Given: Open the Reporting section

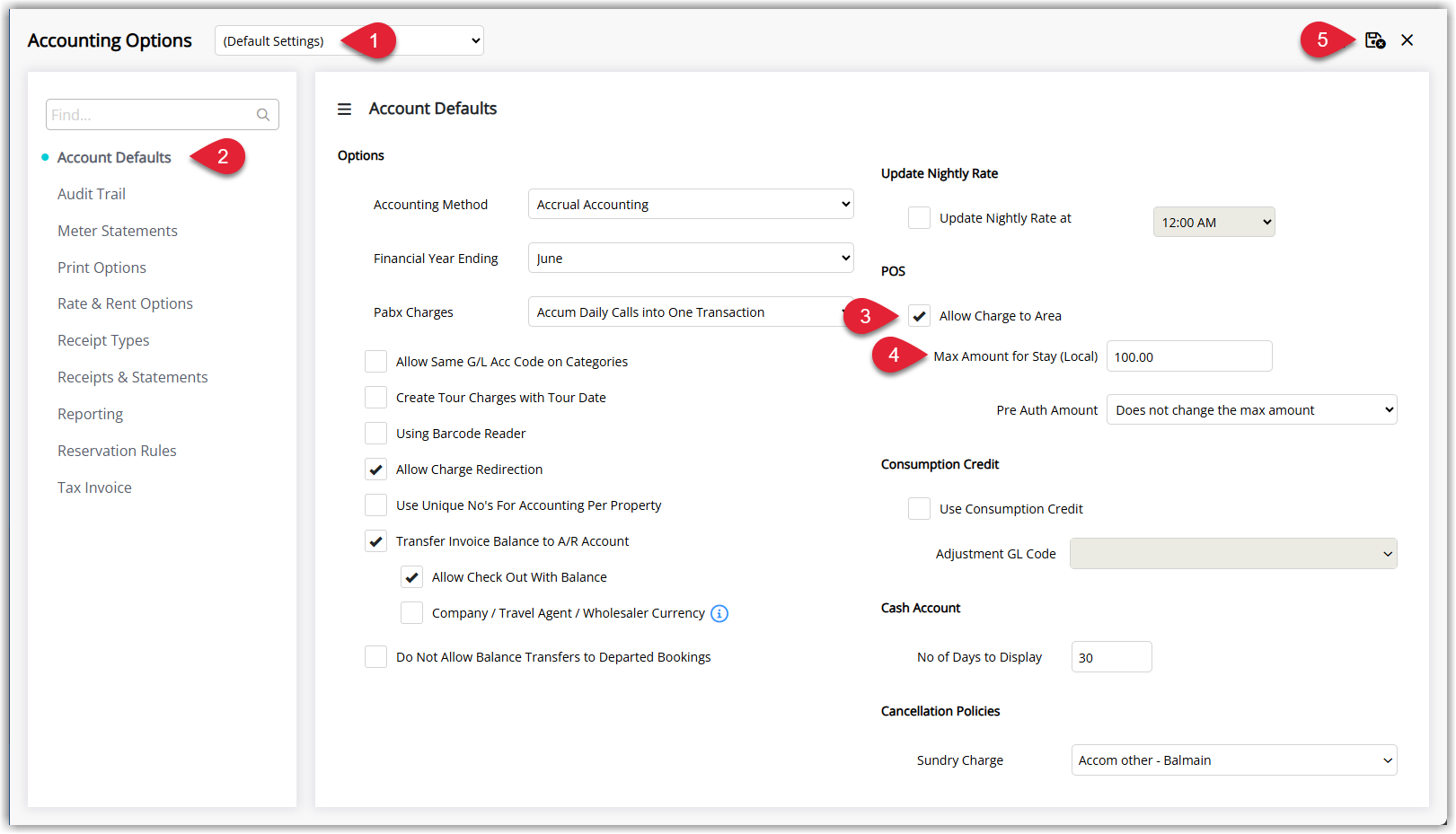Looking at the screenshot, I should click(90, 414).
